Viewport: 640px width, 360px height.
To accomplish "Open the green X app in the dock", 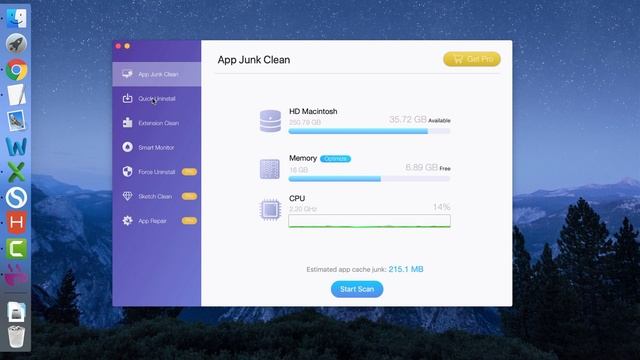I will tap(16, 172).
